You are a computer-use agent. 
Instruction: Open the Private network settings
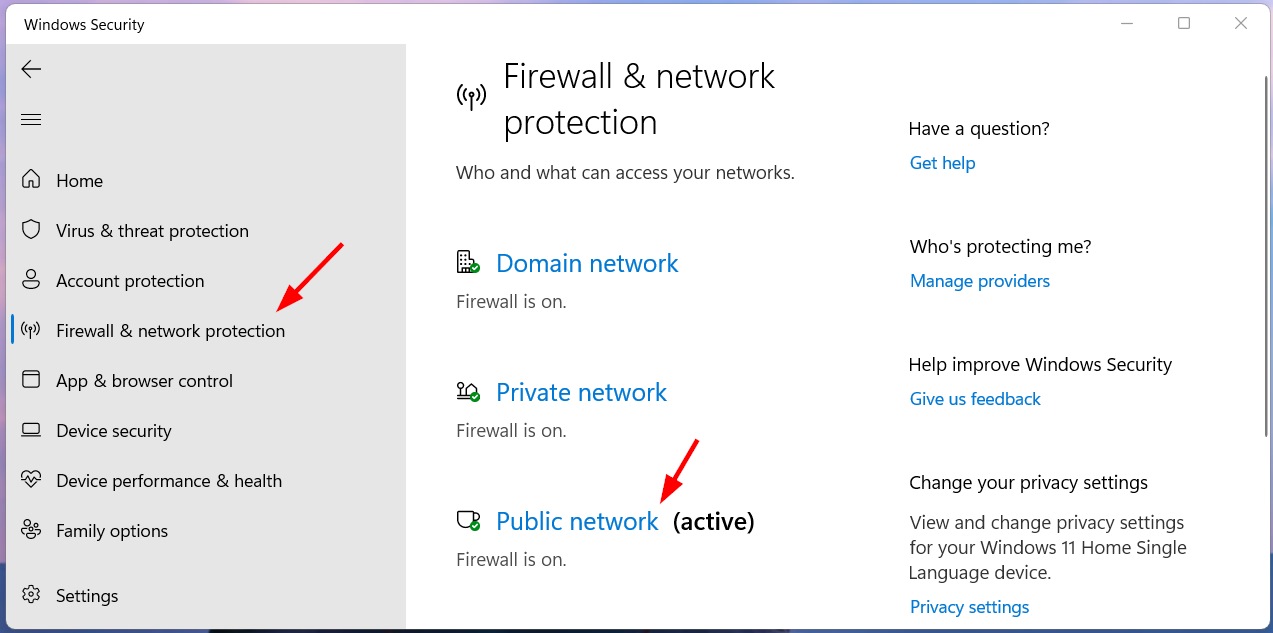(581, 392)
